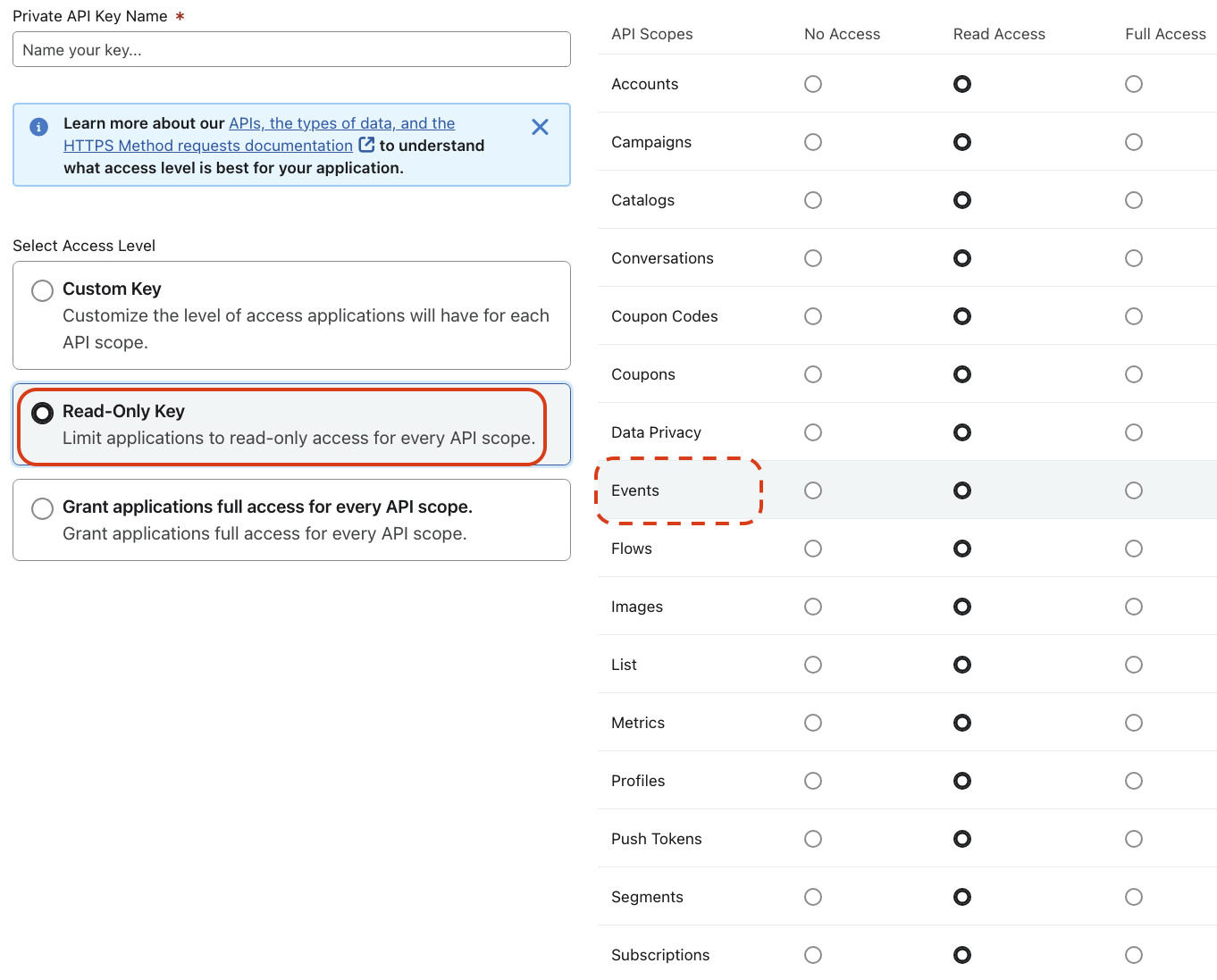Screen dimensions: 1217x980
Task: Choose the Read-Only Key option
Action: [42, 413]
